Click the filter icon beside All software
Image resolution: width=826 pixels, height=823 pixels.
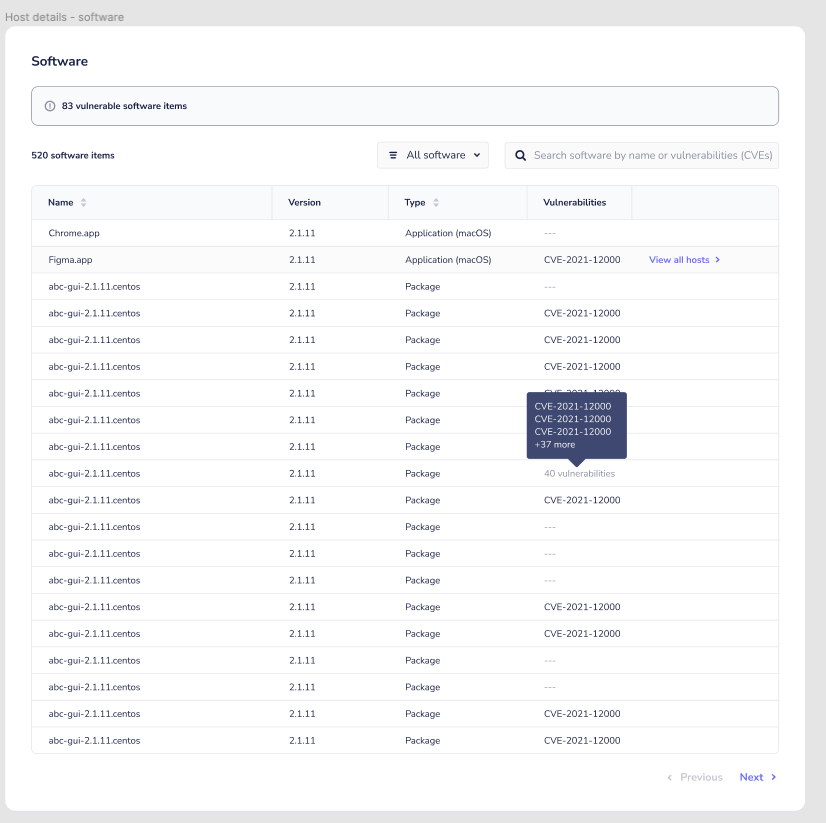[x=393, y=155]
